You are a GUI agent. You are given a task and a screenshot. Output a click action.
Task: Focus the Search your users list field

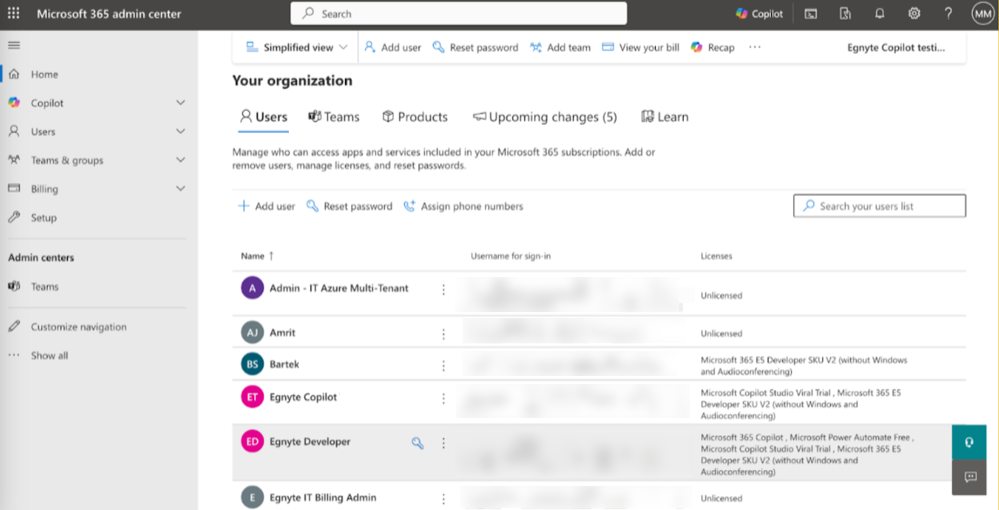[879, 206]
